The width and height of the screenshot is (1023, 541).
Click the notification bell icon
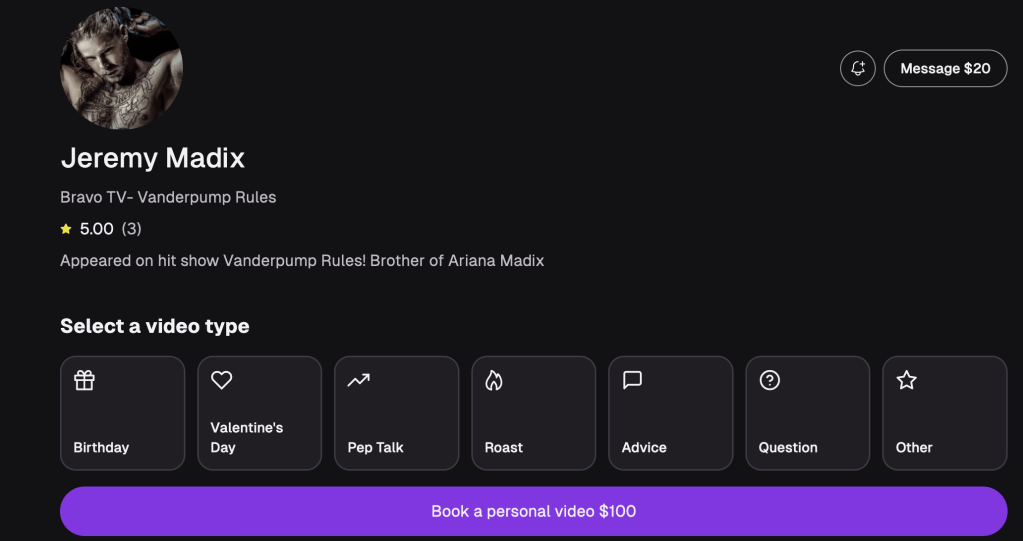857,69
